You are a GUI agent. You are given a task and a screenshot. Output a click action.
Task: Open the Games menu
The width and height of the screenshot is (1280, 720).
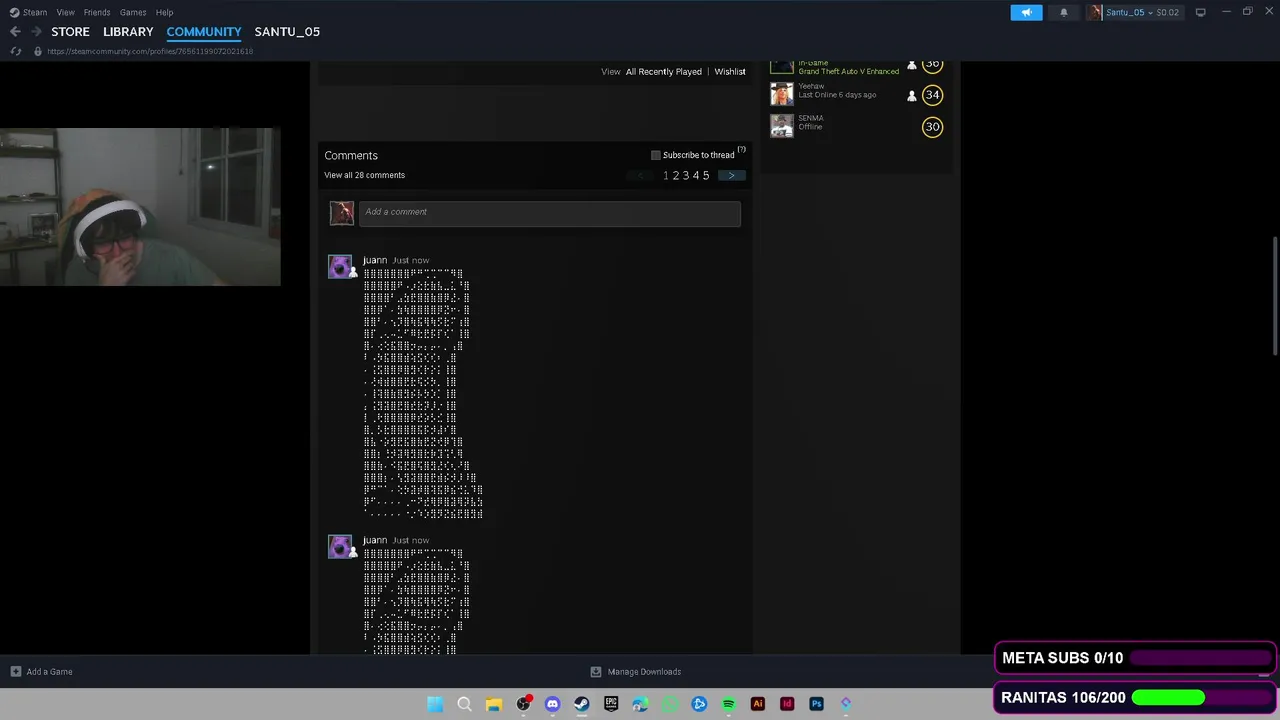[133, 12]
